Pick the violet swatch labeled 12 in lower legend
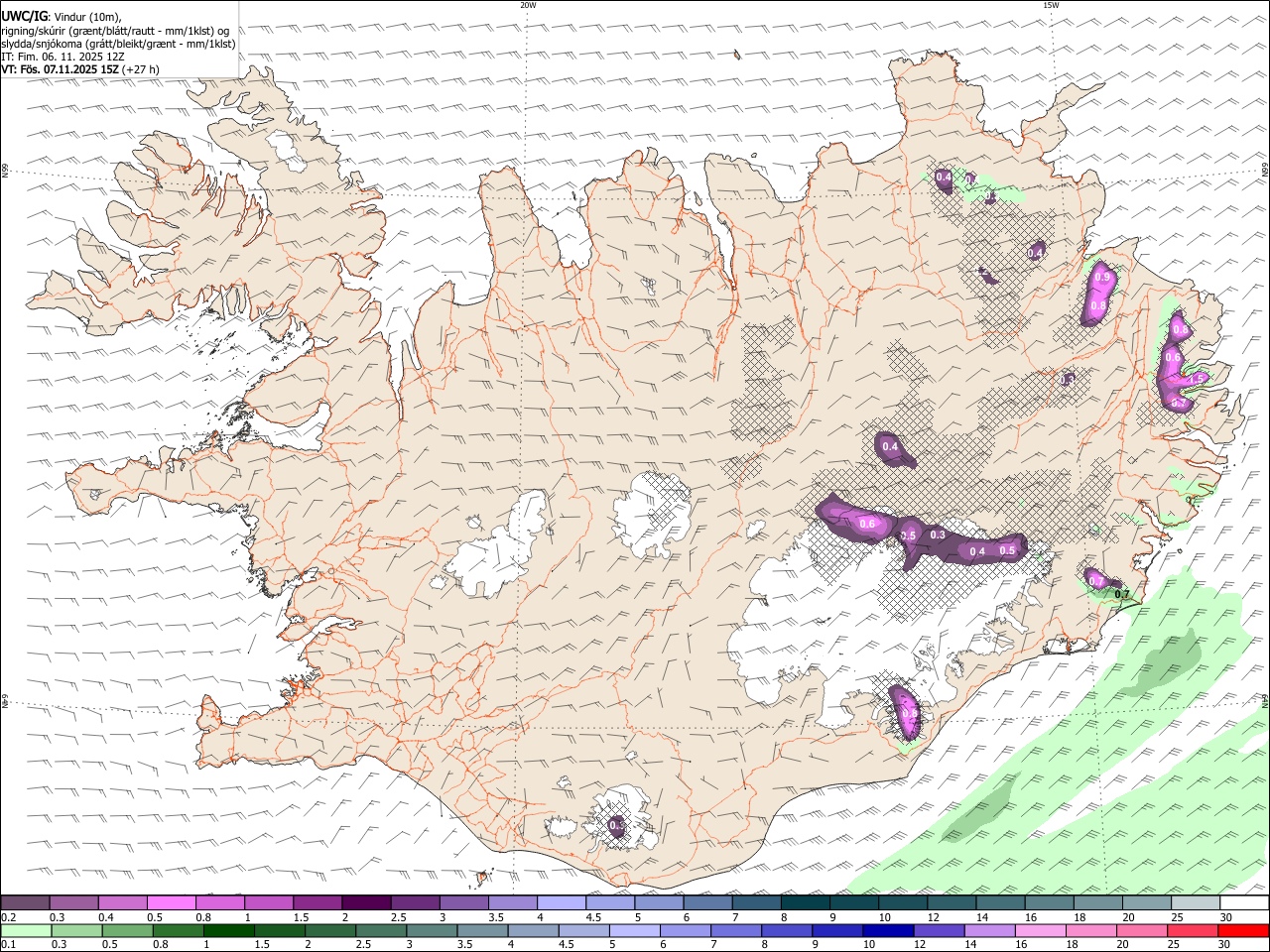The image size is (1270, 952). coord(939,930)
